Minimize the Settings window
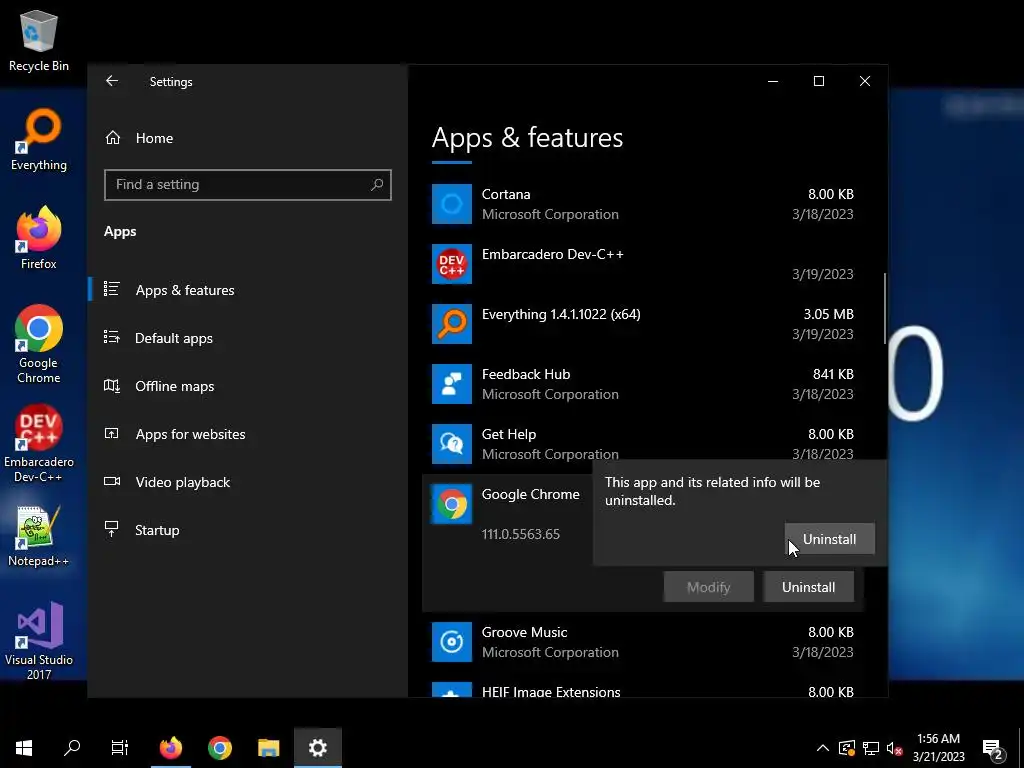Image resolution: width=1024 pixels, height=768 pixels. (x=773, y=81)
